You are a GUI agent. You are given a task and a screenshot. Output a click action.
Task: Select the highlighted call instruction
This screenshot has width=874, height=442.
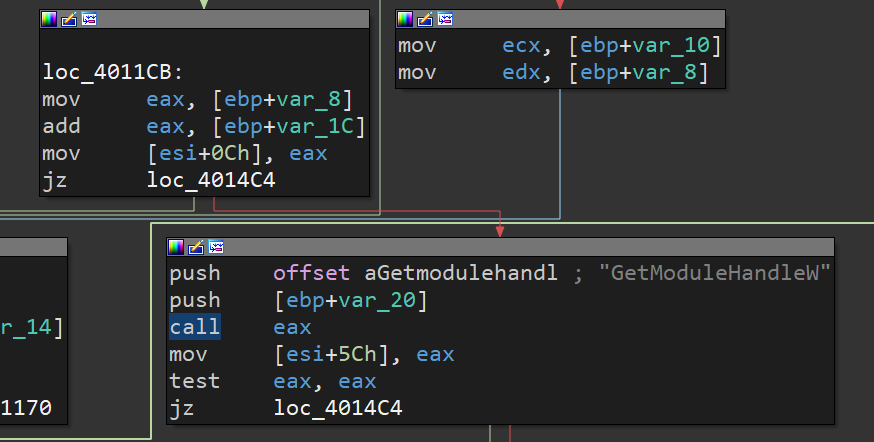tap(195, 327)
